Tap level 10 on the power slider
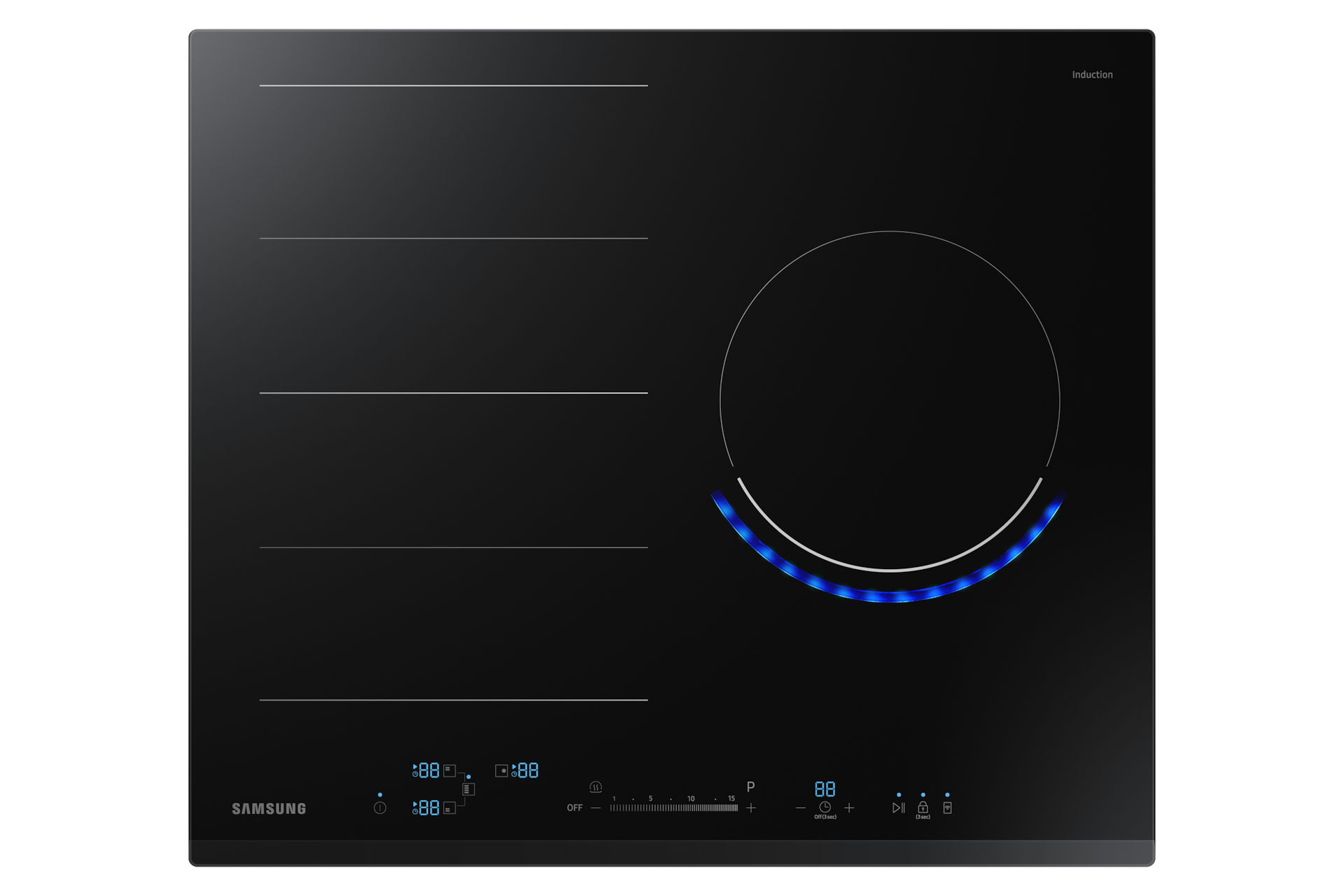This screenshot has height=896, width=1344. pyautogui.click(x=691, y=808)
